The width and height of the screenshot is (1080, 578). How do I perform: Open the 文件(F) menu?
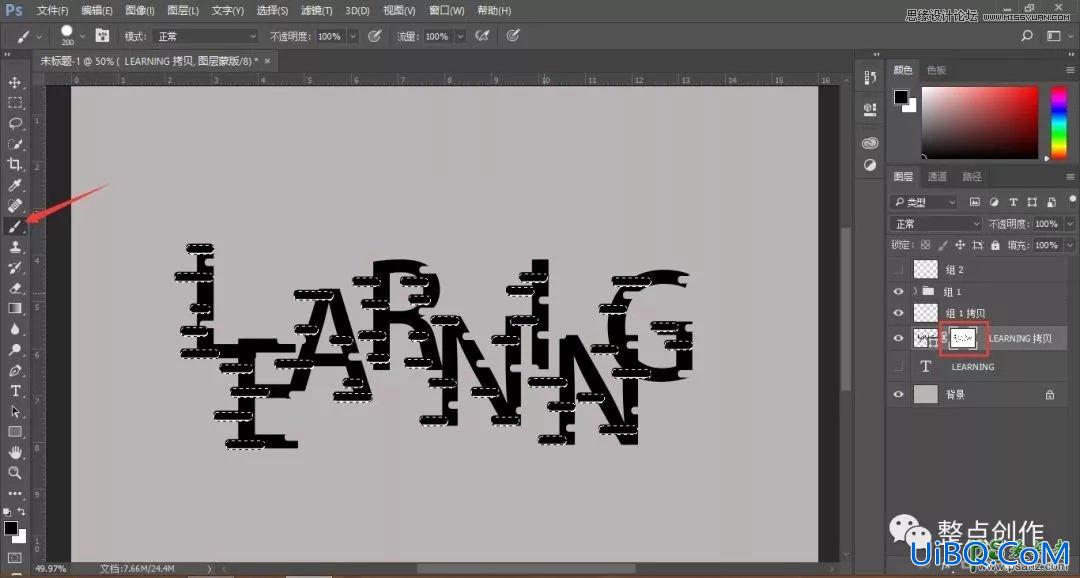(x=52, y=11)
